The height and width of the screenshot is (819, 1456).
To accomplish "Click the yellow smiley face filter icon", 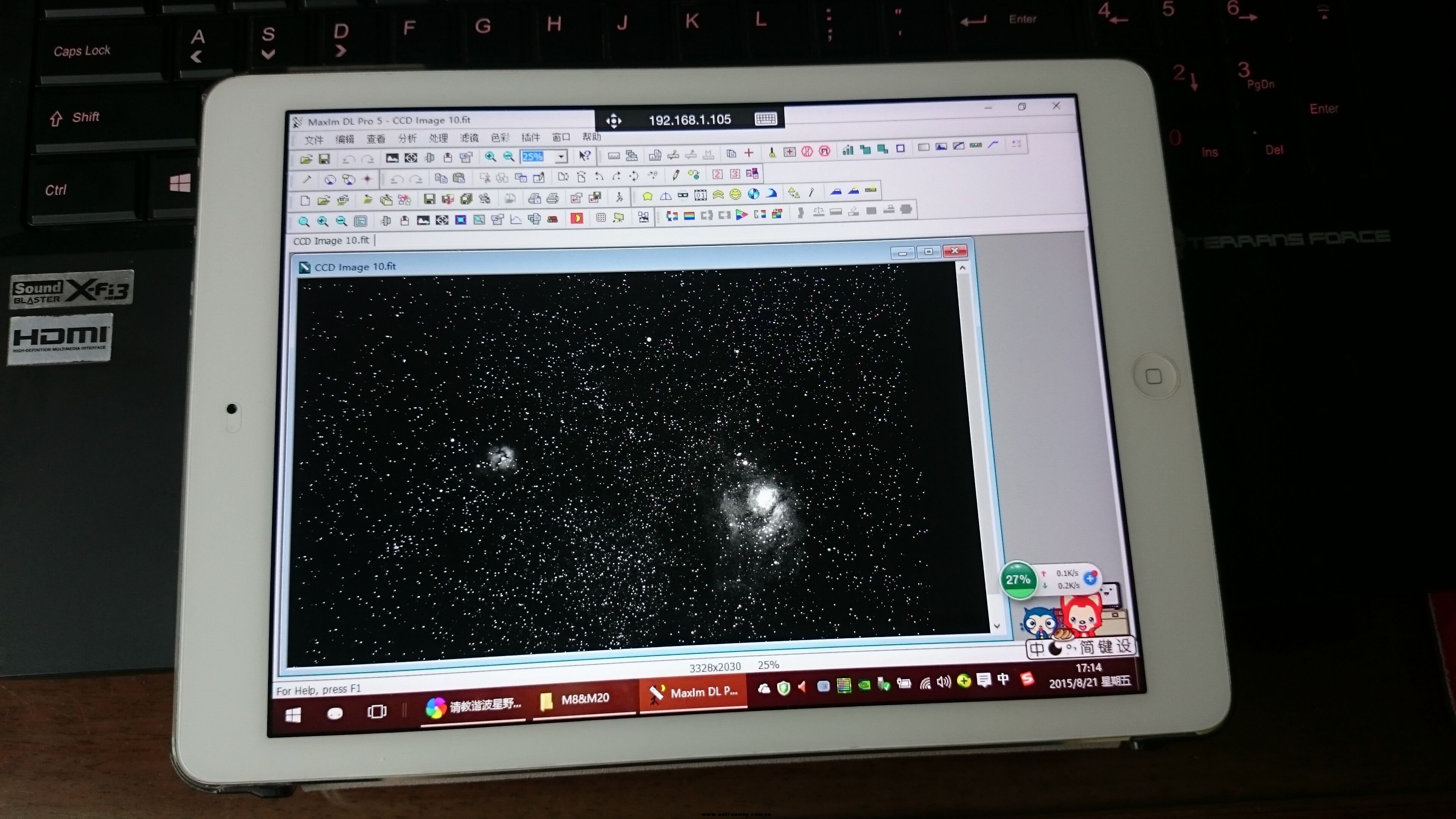I will [735, 195].
